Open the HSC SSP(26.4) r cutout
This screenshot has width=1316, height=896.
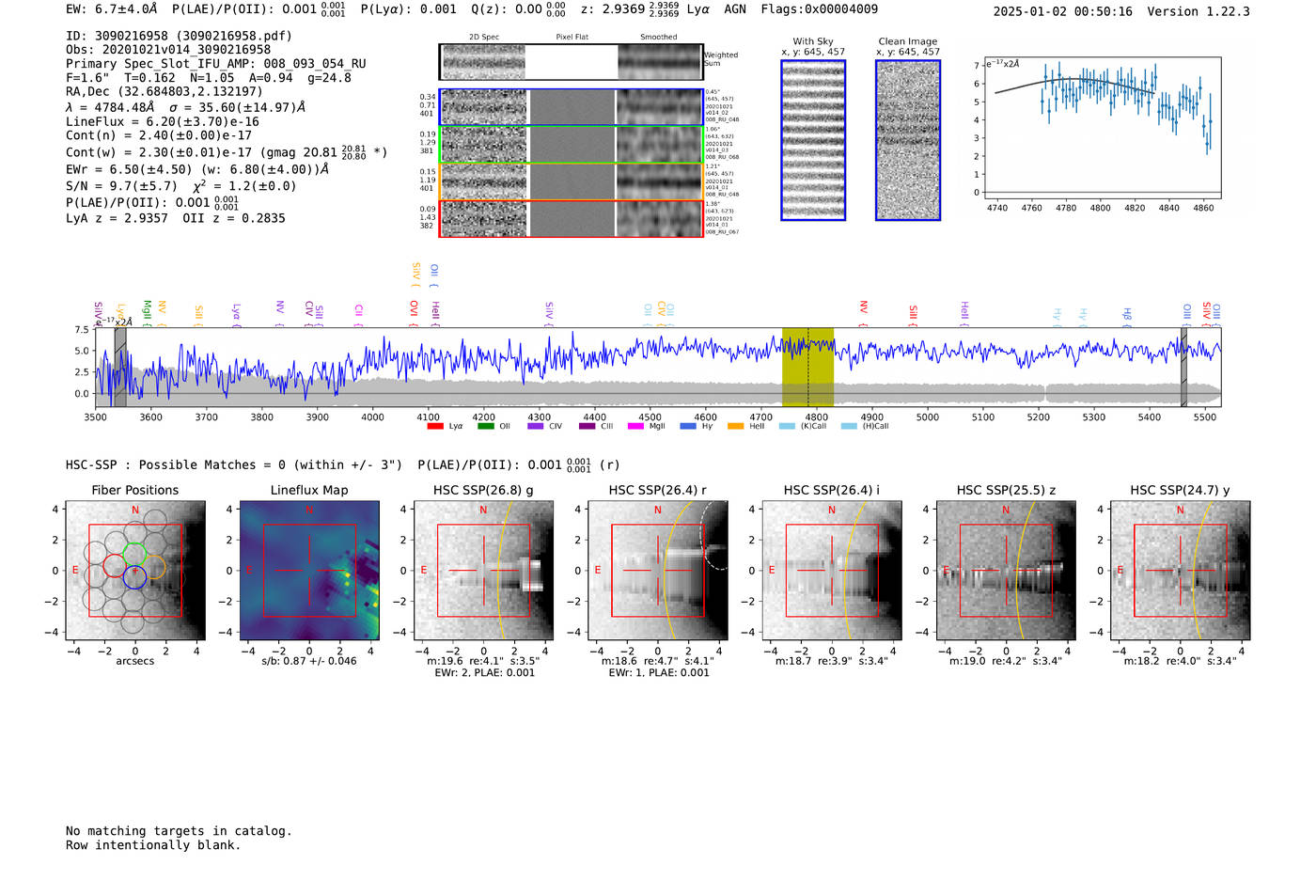tap(658, 571)
